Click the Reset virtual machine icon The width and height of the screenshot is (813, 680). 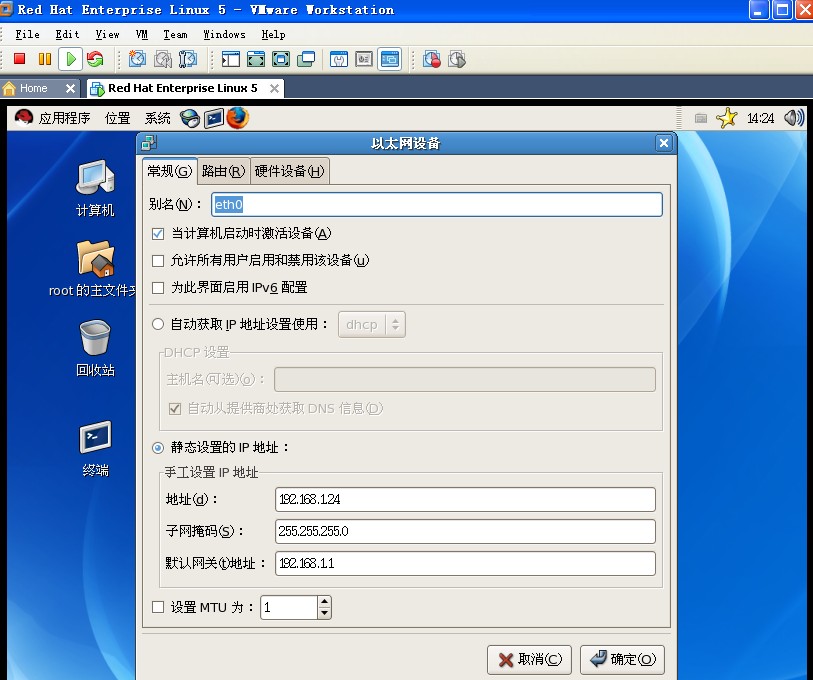coord(95,59)
